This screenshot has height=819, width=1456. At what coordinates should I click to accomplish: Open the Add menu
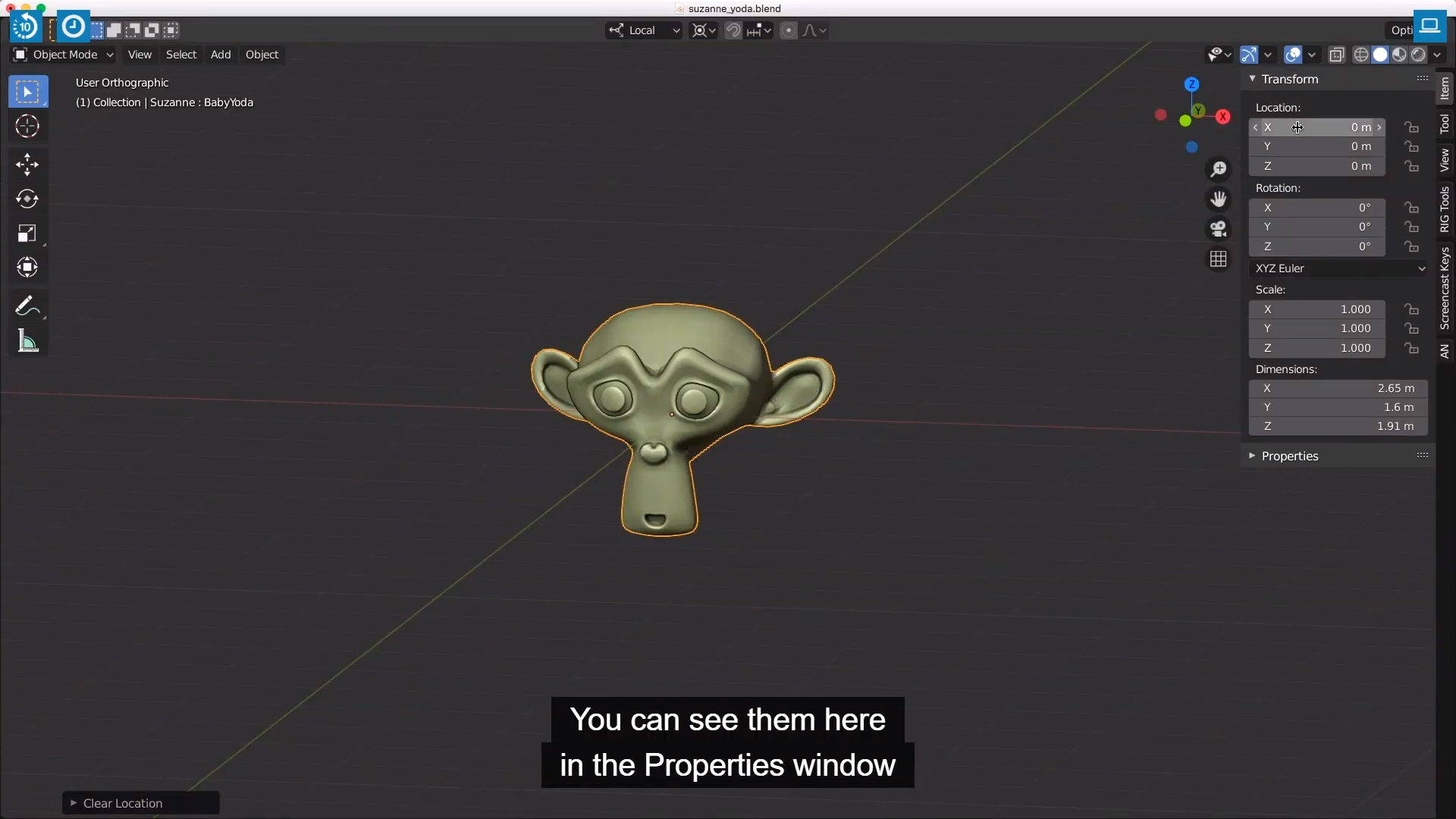tap(221, 55)
